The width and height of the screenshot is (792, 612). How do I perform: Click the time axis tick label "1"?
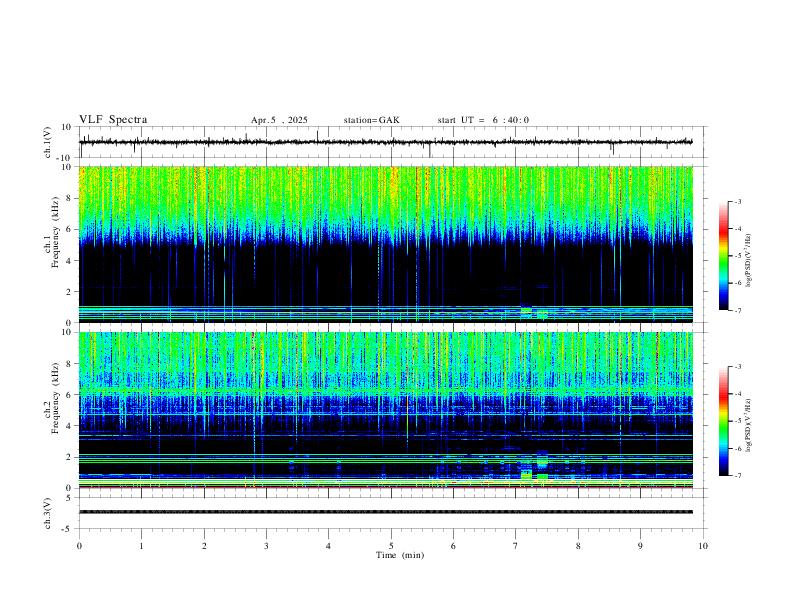[141, 546]
